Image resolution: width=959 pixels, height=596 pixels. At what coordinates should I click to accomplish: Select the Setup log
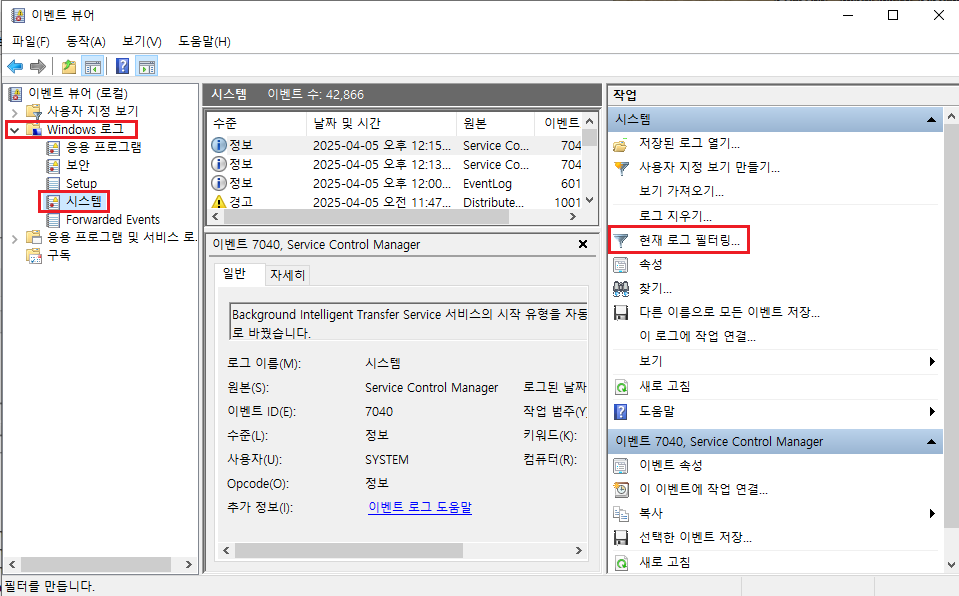81,184
